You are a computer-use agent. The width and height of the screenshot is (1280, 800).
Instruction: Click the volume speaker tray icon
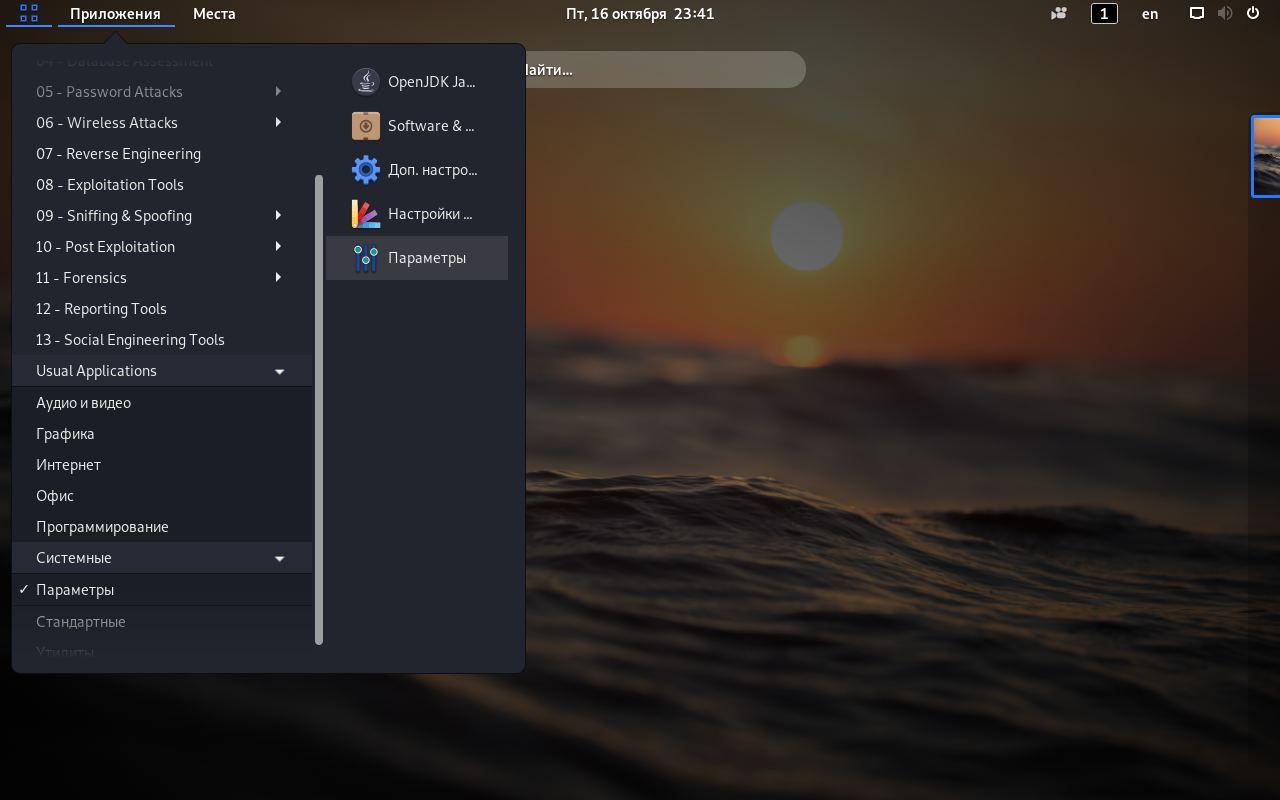tap(1224, 14)
